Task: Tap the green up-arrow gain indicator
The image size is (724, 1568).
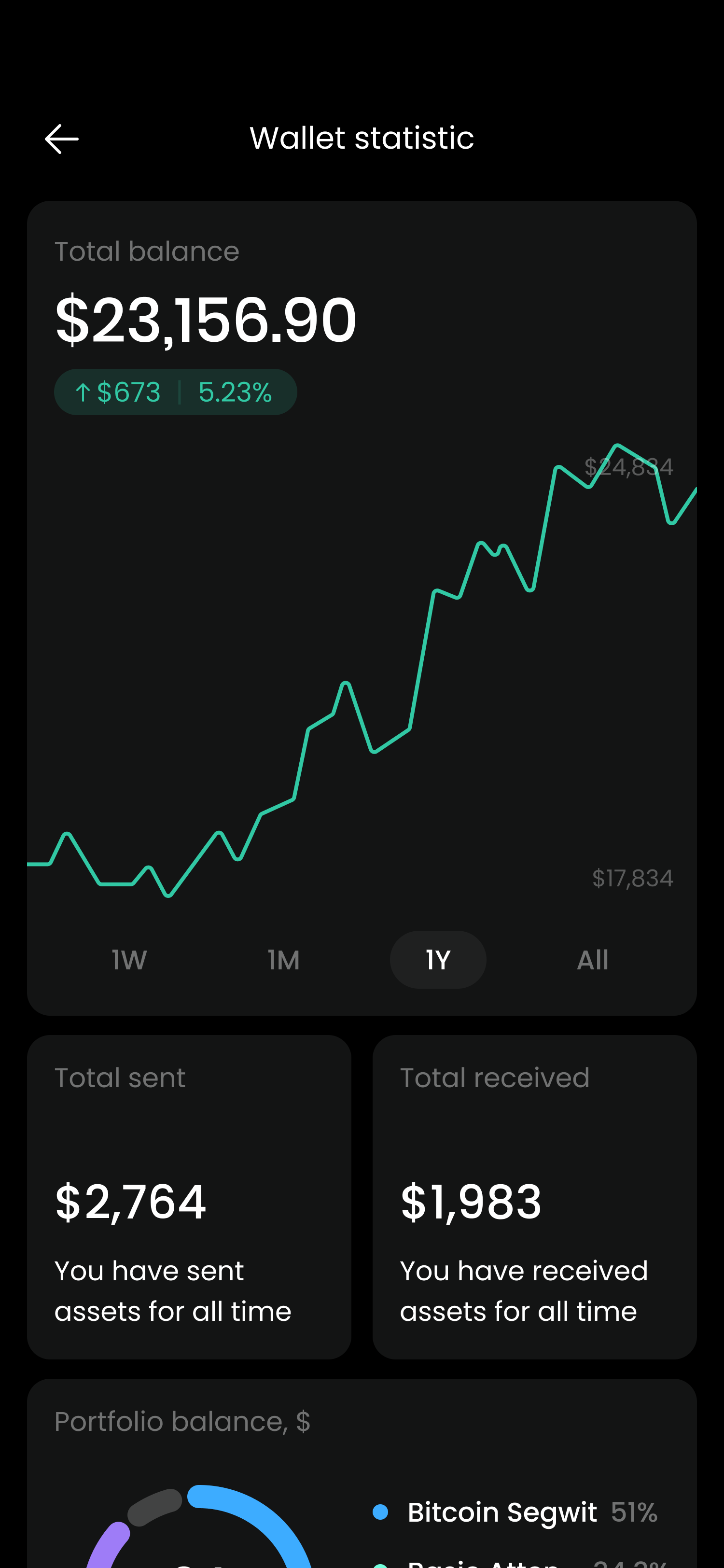Action: coord(83,392)
